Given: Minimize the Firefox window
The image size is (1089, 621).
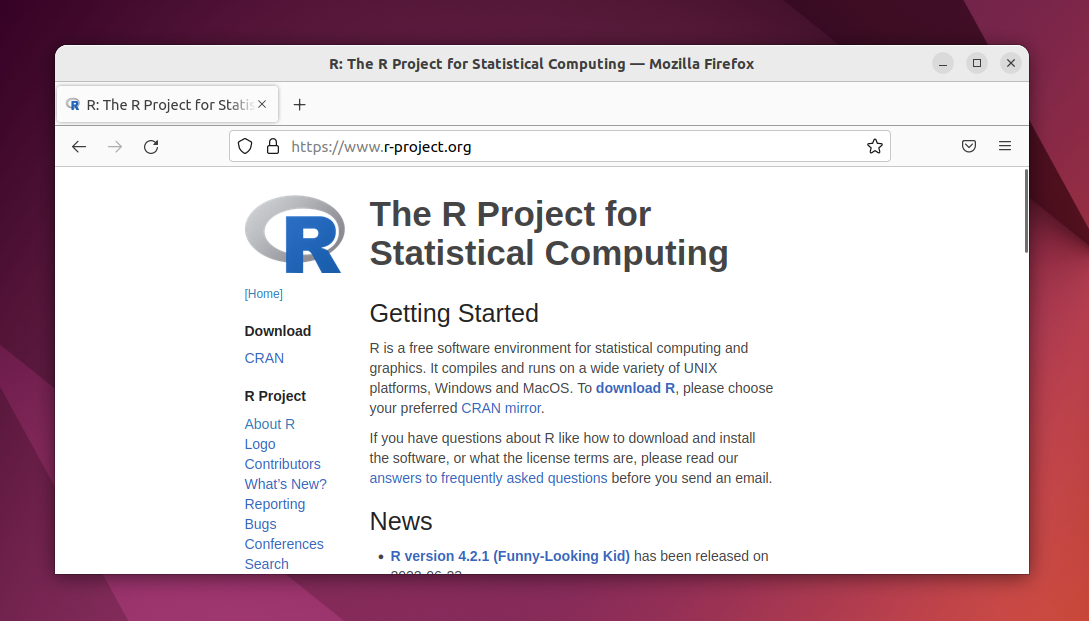Looking at the screenshot, I should point(942,63).
